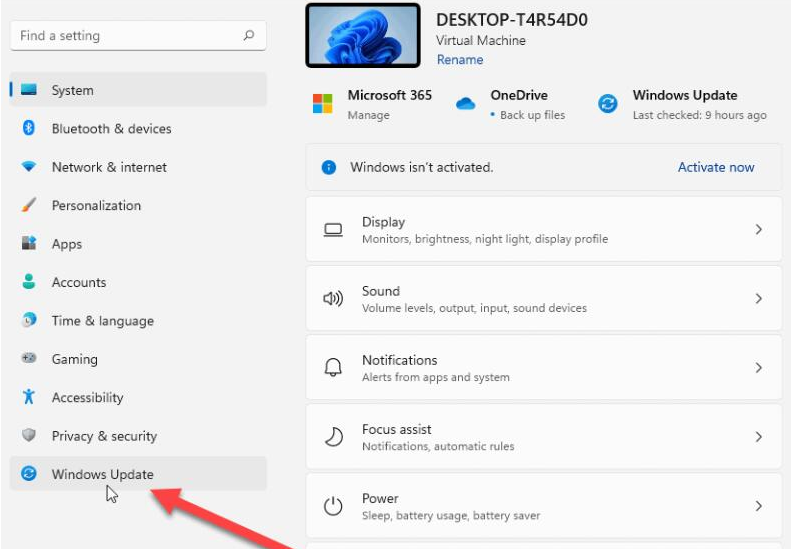The image size is (791, 549).
Task: Click the Microsoft 365 logo icon
Action: 322,104
